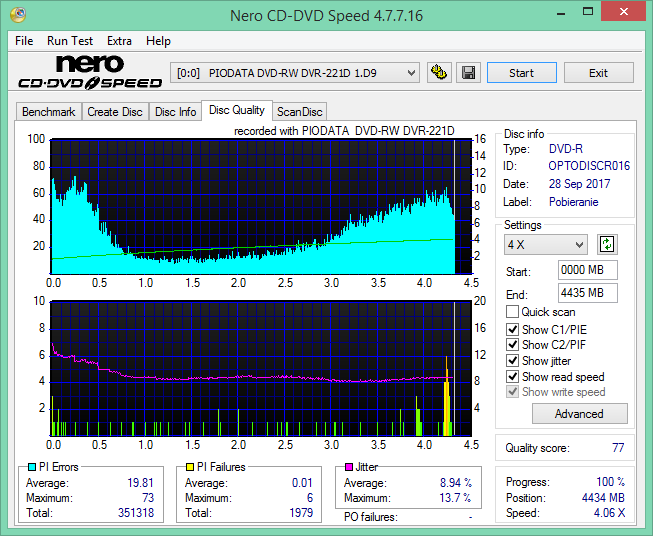
Task: Click the magenta Jitter color swatch
Action: (349, 467)
